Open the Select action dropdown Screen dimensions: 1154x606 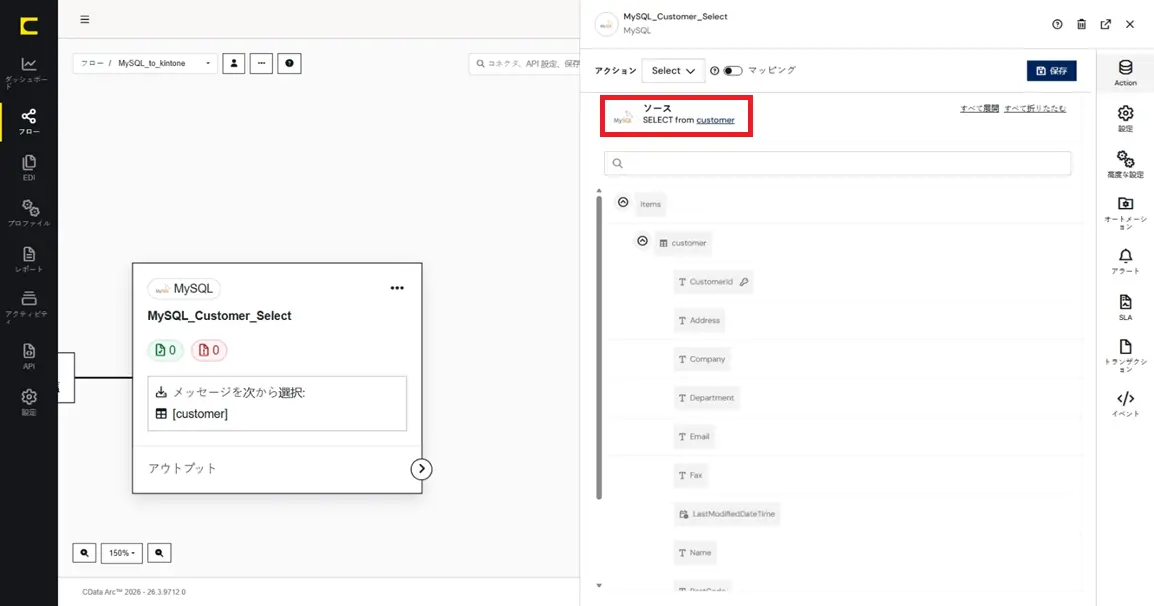tap(673, 71)
